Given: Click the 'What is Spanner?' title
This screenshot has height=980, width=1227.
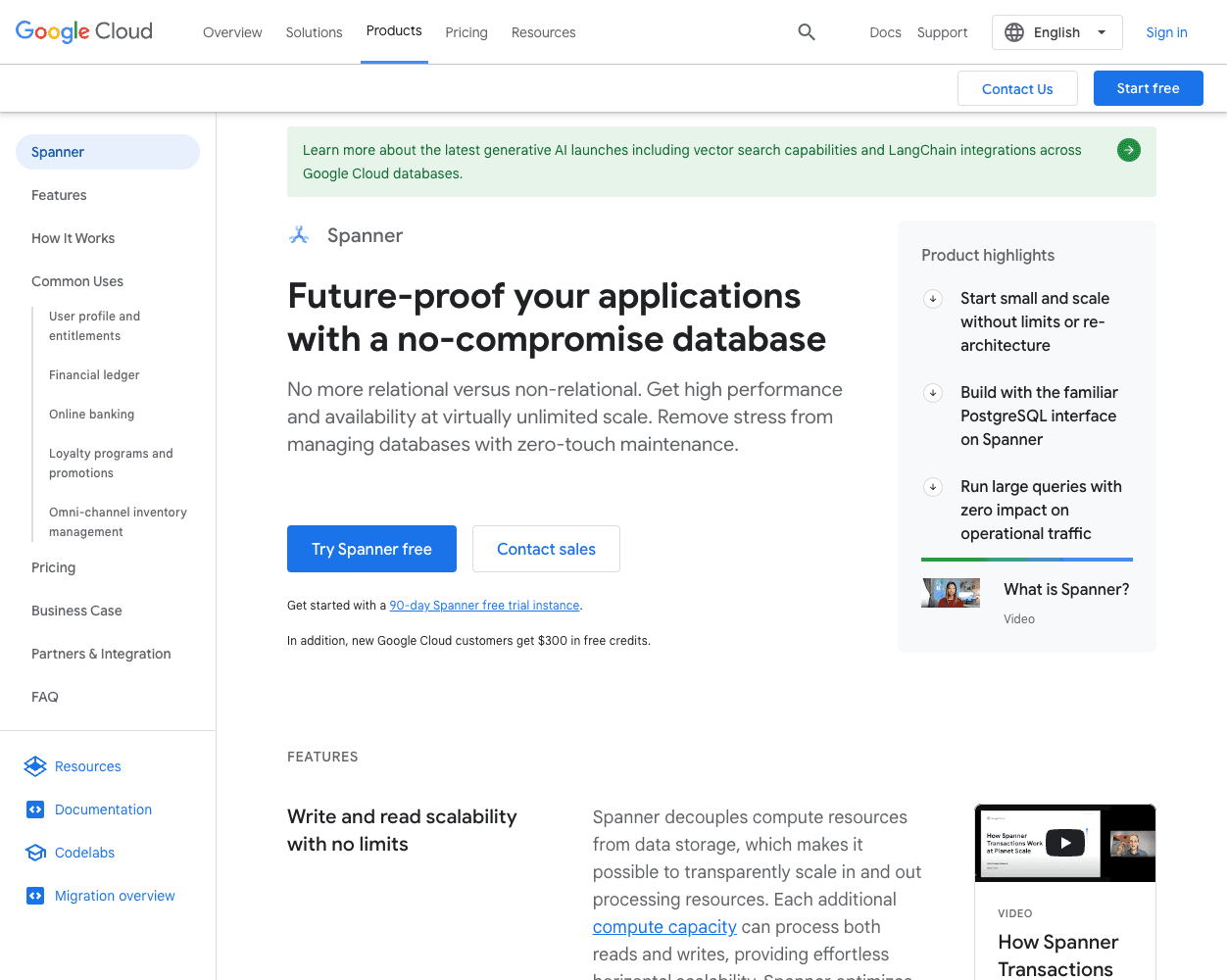Looking at the screenshot, I should [x=1066, y=589].
